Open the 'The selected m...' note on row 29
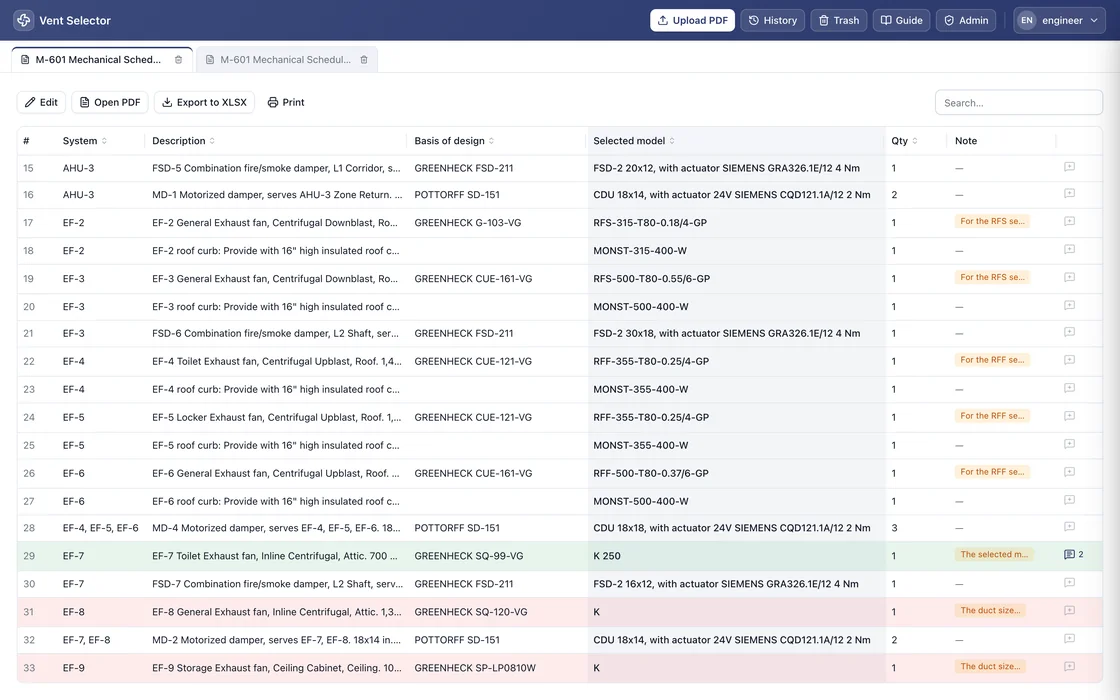The width and height of the screenshot is (1120, 700). coord(994,554)
